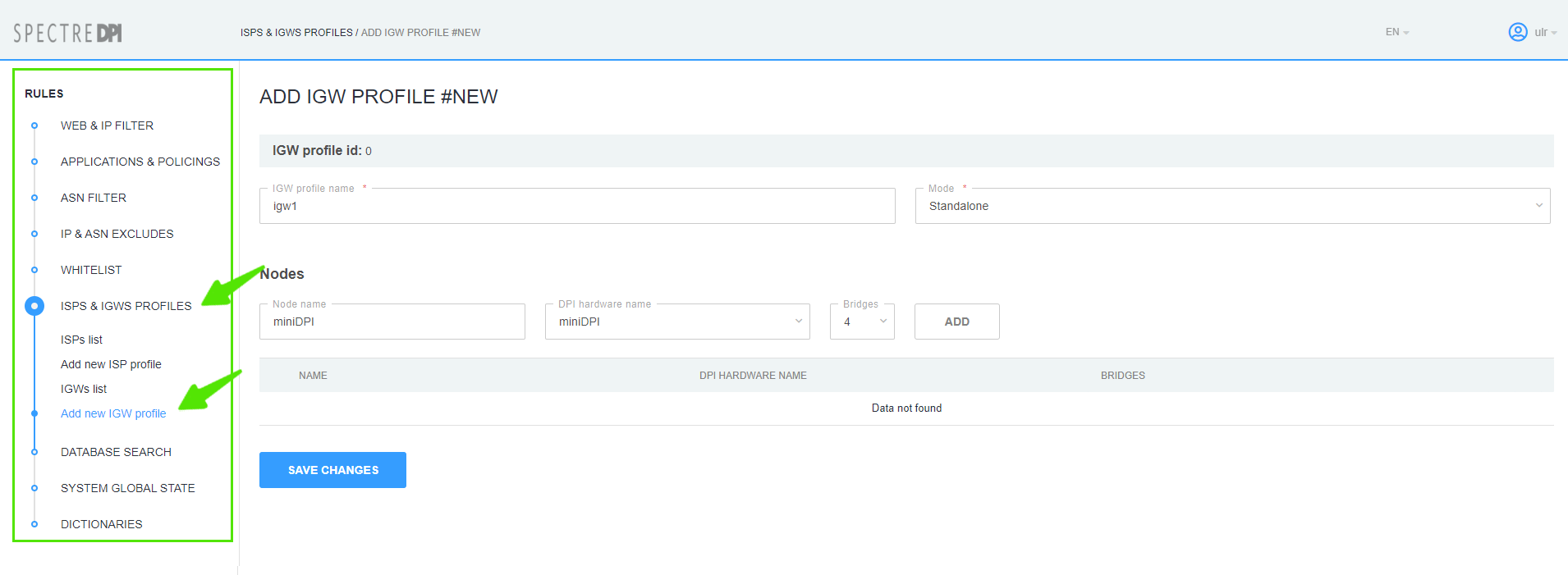The width and height of the screenshot is (1568, 575).
Task: Click the IGW profile name field
Action: (x=576, y=206)
